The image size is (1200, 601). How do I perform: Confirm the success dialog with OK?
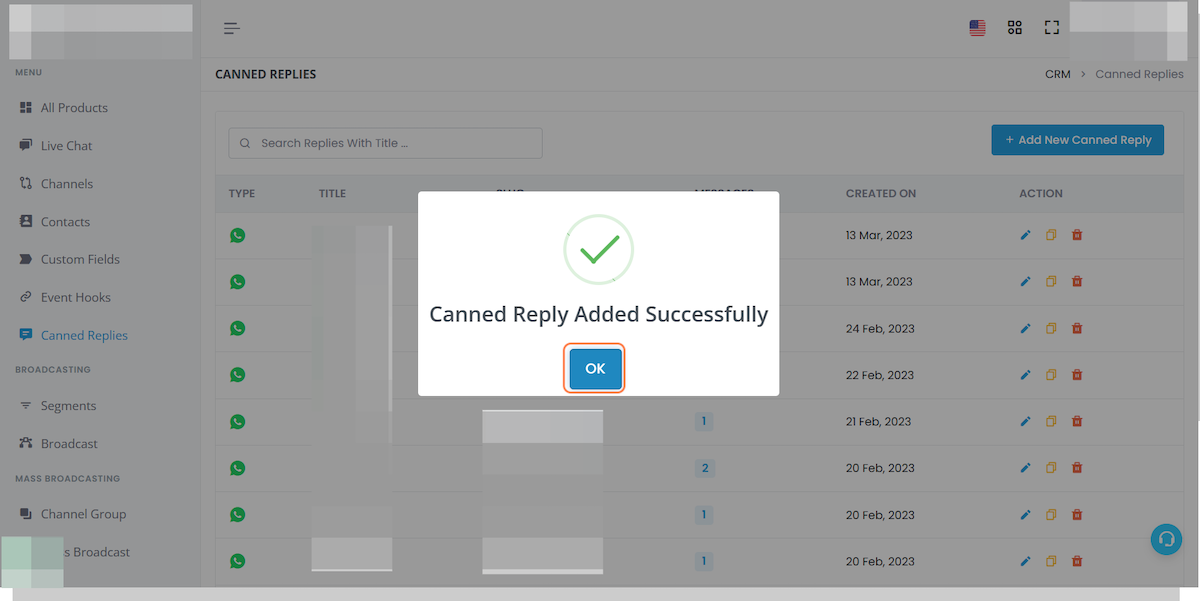pos(595,369)
